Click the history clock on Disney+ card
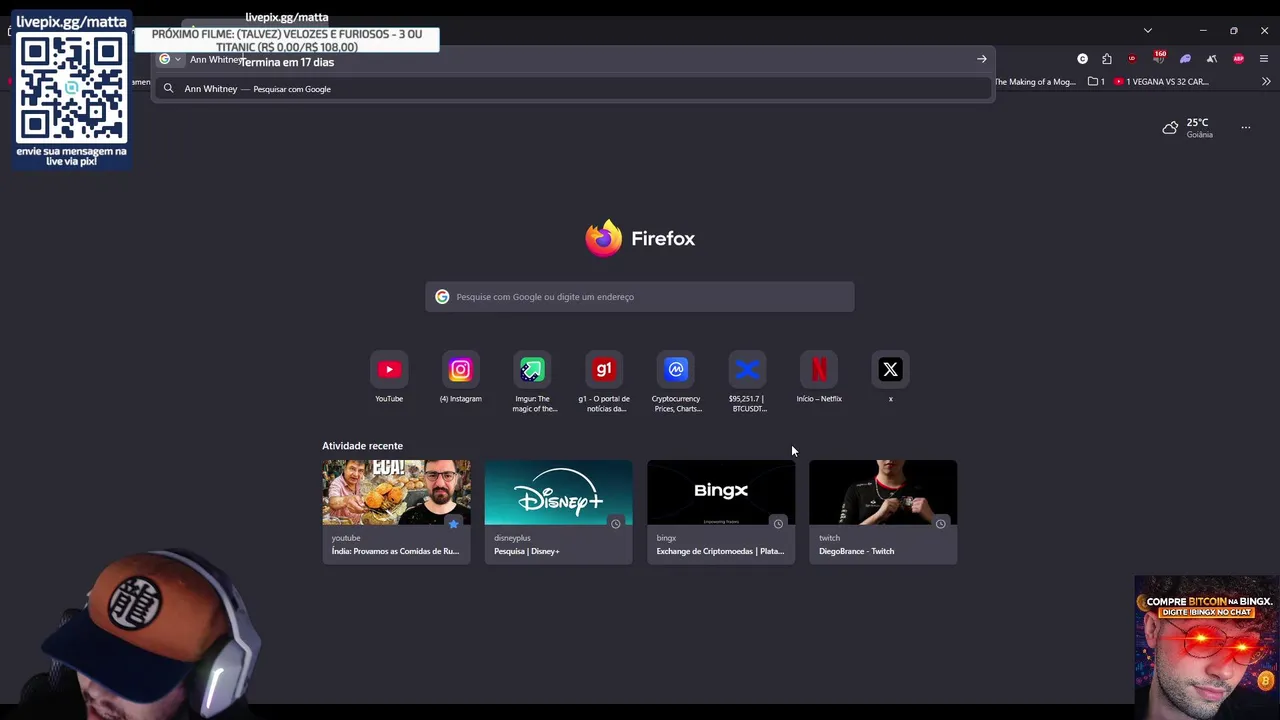The height and width of the screenshot is (720, 1280). tap(615, 523)
